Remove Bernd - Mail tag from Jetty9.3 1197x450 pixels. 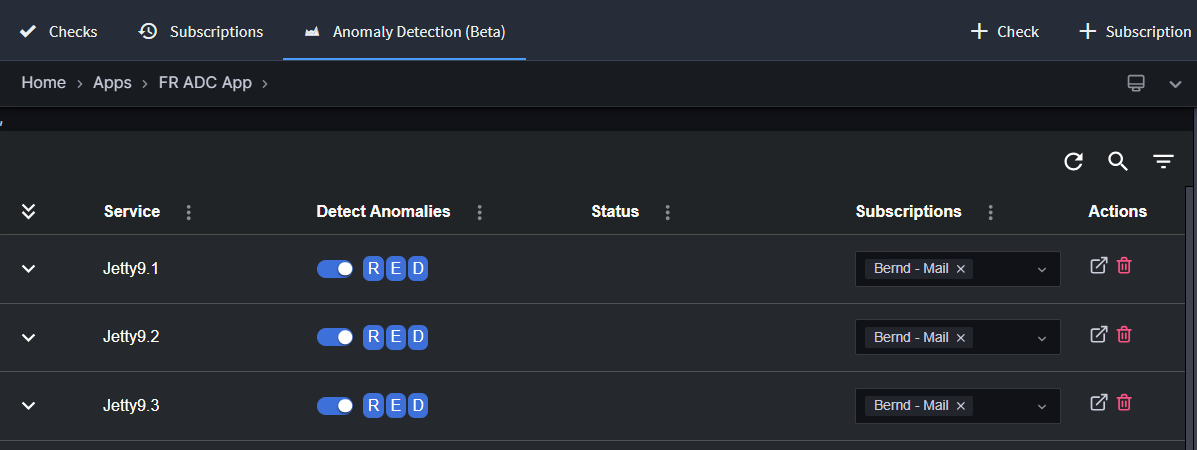click(x=961, y=406)
